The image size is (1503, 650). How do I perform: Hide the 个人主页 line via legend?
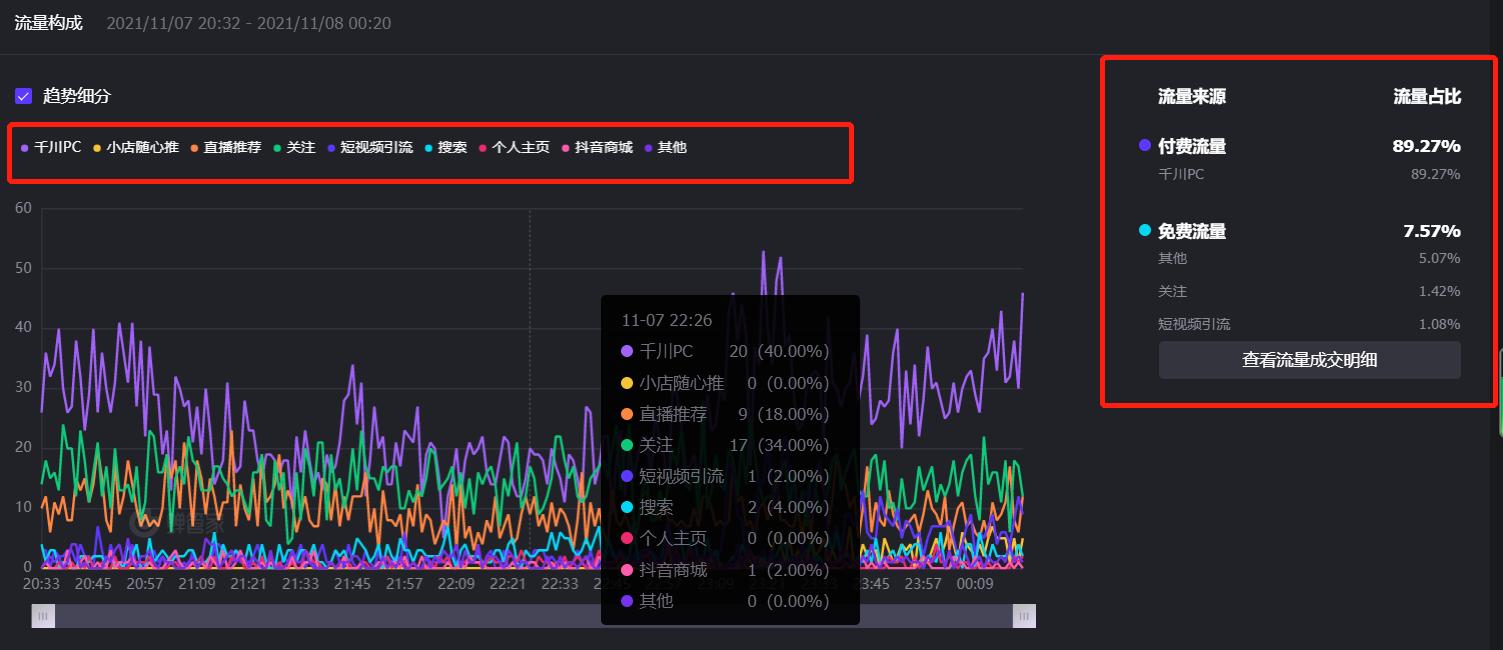coord(517,147)
